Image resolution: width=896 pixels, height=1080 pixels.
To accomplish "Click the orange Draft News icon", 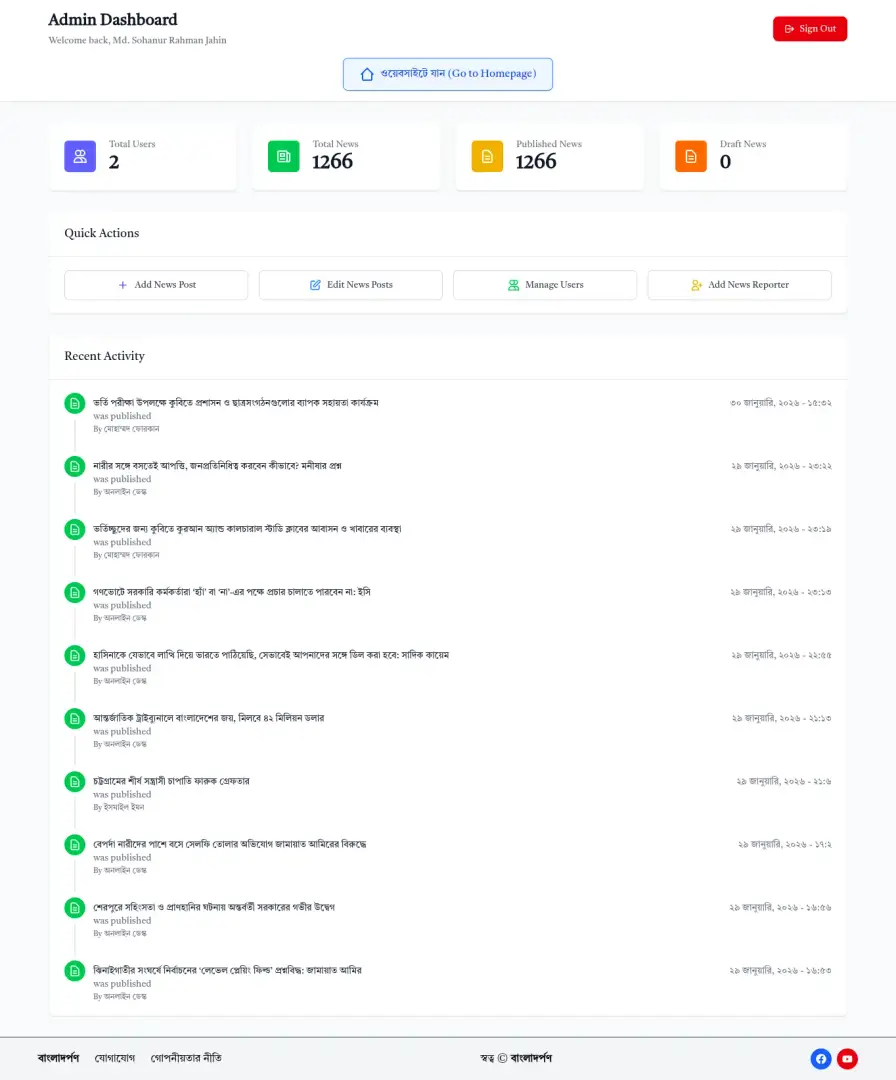I will [690, 156].
